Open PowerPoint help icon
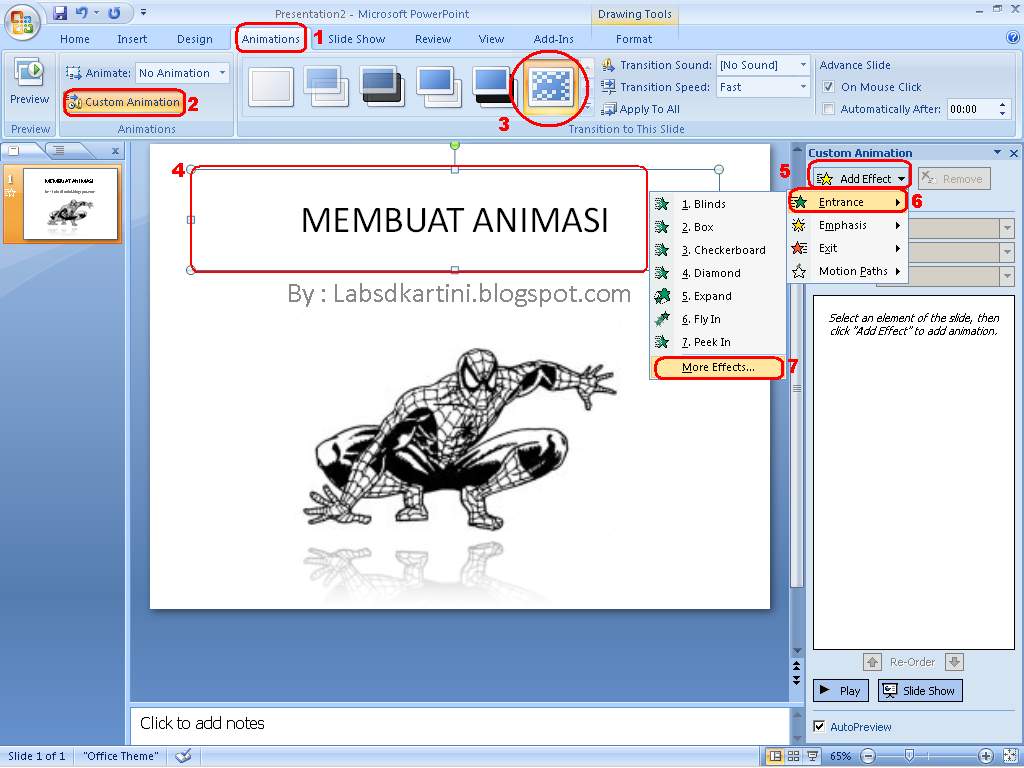Viewport: 1024px width, 768px height. coord(1013,38)
